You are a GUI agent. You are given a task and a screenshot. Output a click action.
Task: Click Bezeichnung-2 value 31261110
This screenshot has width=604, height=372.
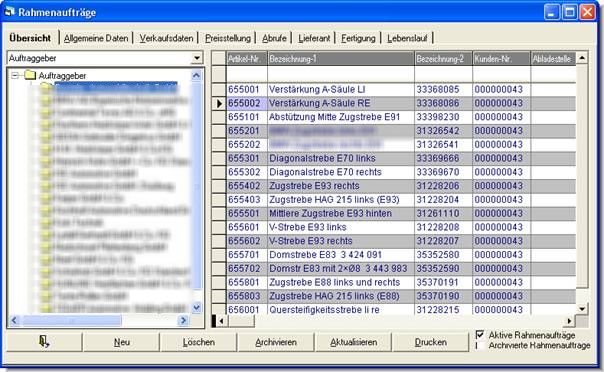438,213
